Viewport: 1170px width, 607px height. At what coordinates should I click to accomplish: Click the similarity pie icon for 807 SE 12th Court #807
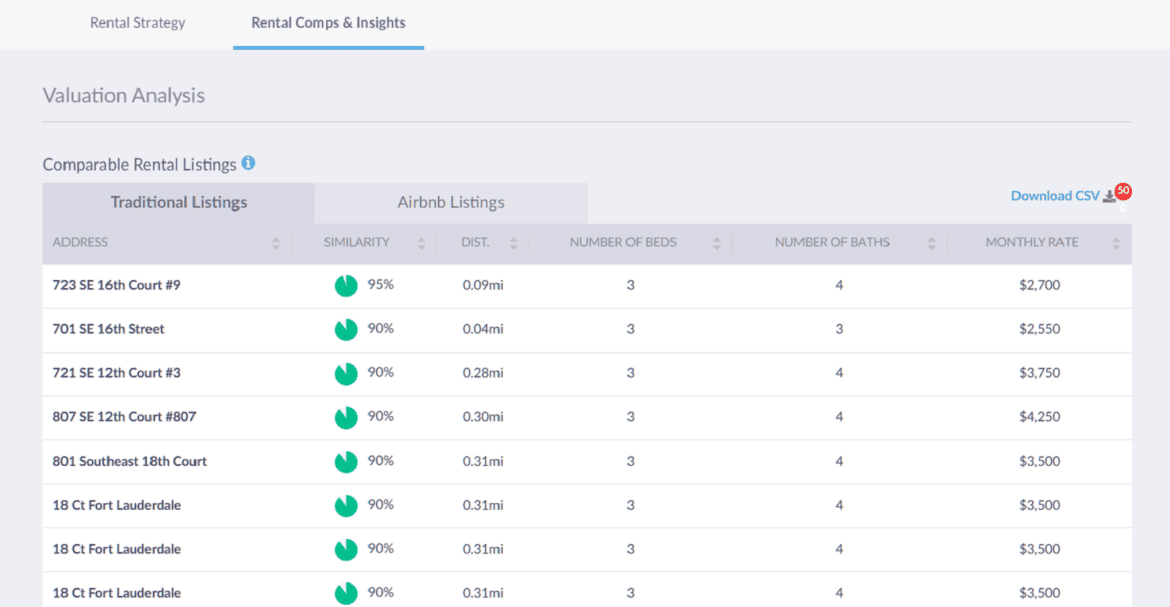tap(346, 418)
